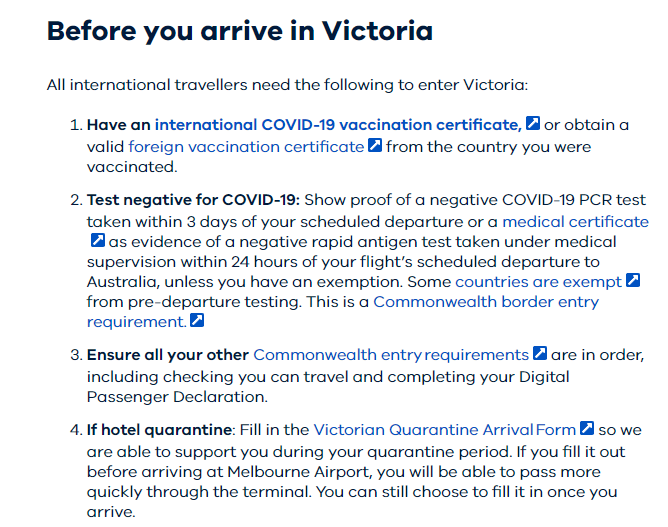
Task: Open the medical certificate link
Action: (x=576, y=222)
